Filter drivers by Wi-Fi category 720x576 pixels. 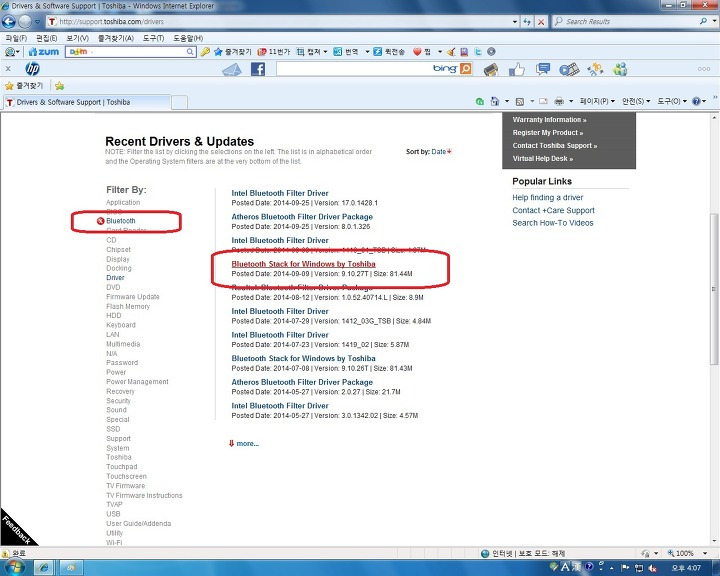click(114, 542)
